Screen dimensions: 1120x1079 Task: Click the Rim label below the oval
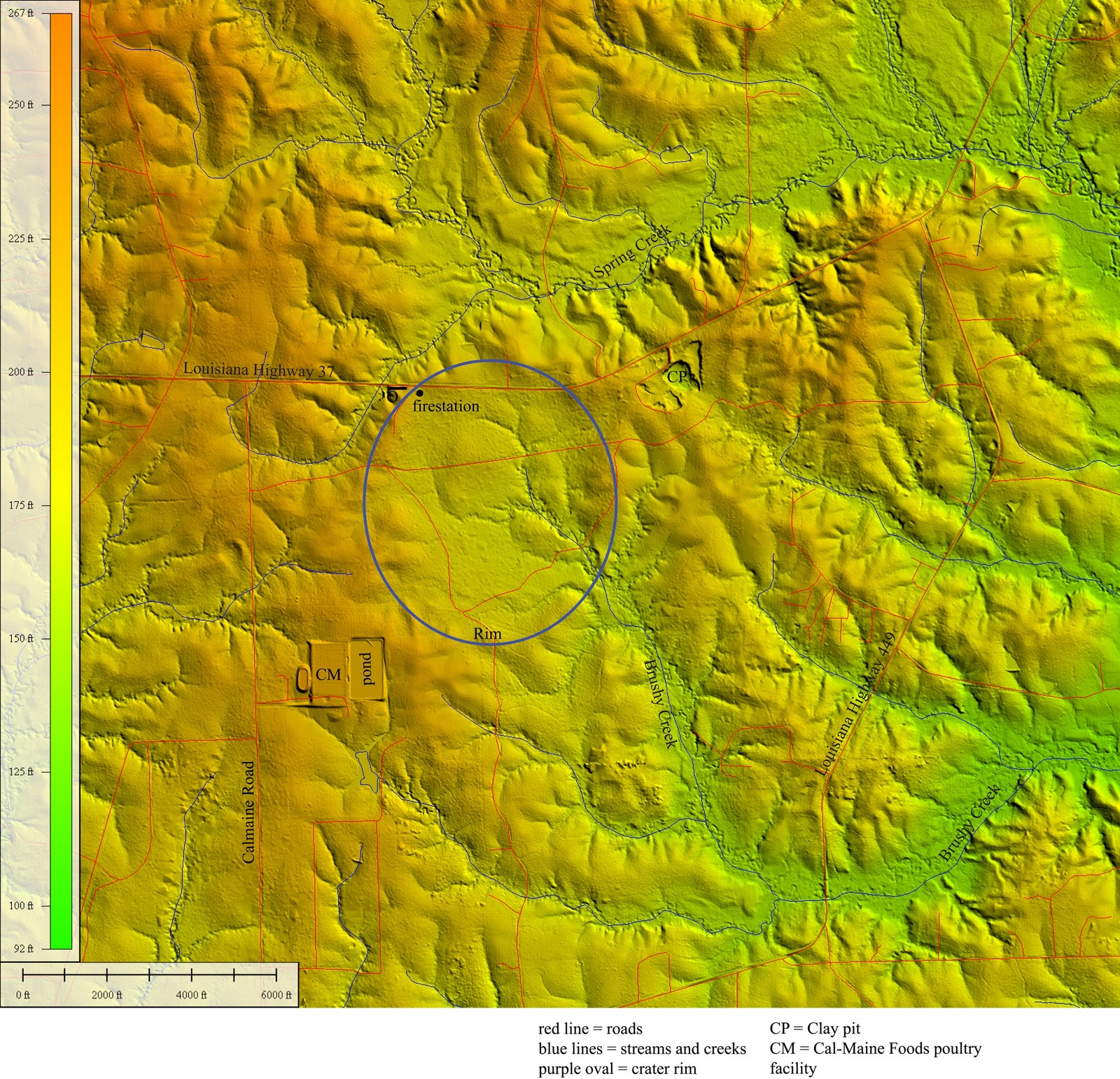click(x=486, y=632)
